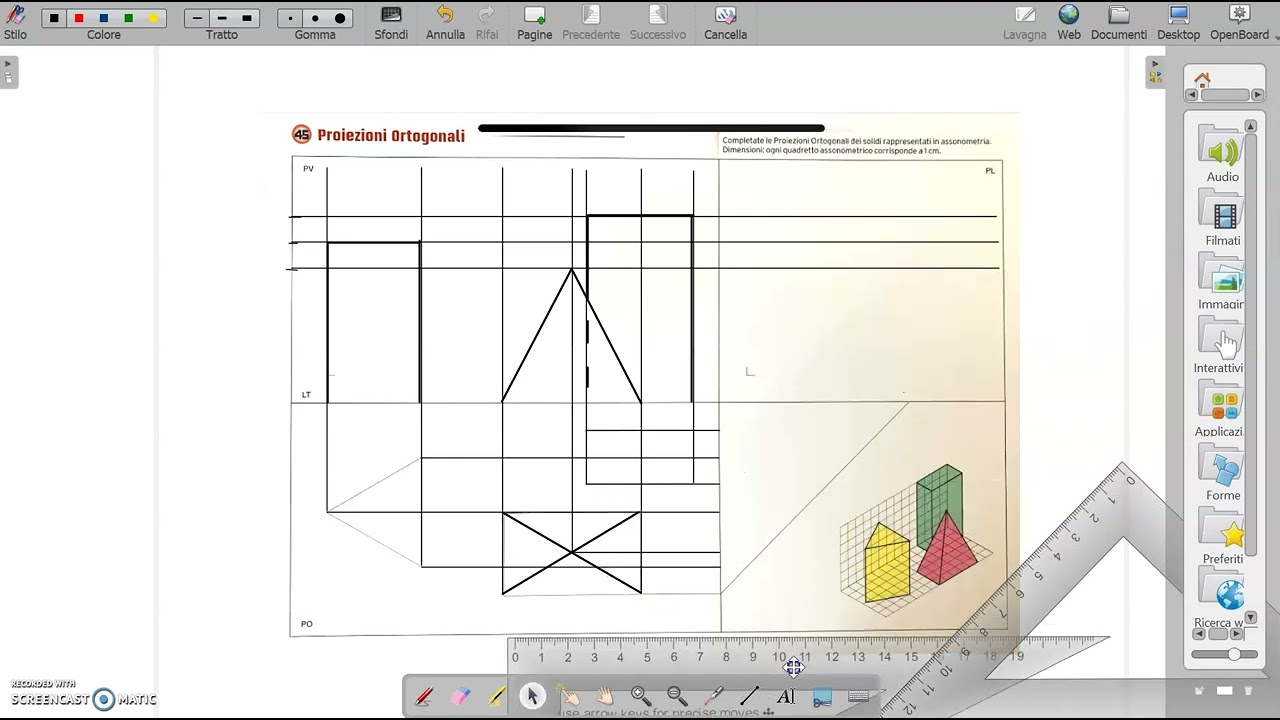Viewport: 1280px width, 720px height.
Task: Select the zoom out magnifier tool
Action: (x=677, y=697)
